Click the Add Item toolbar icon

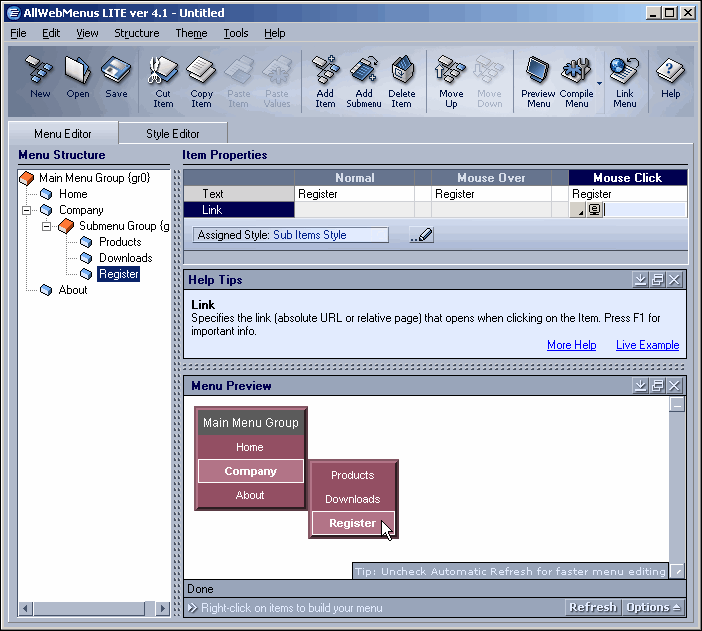[325, 82]
